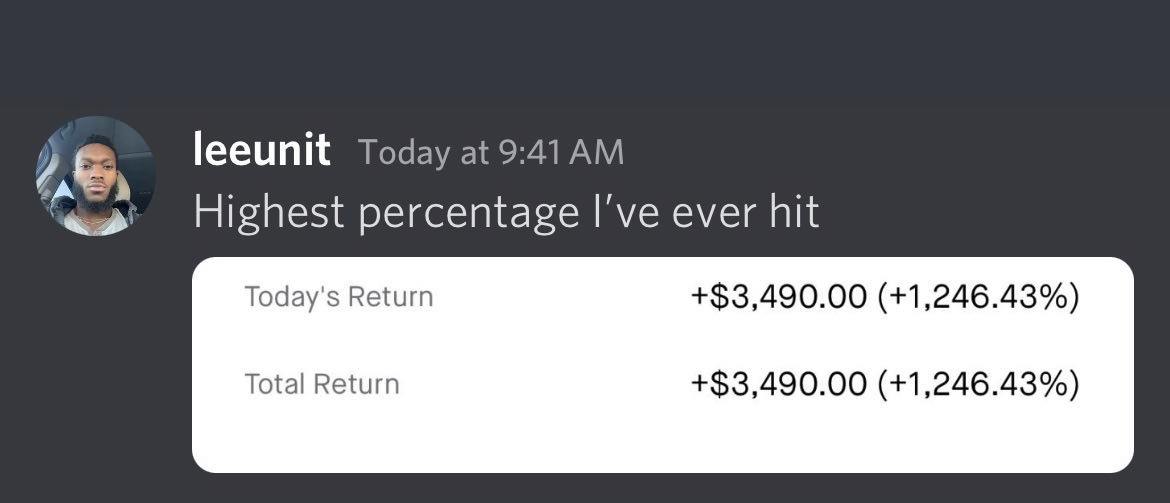
Task: Click the (+1,246.43%) percentage in Total Return
Action: click(978, 384)
